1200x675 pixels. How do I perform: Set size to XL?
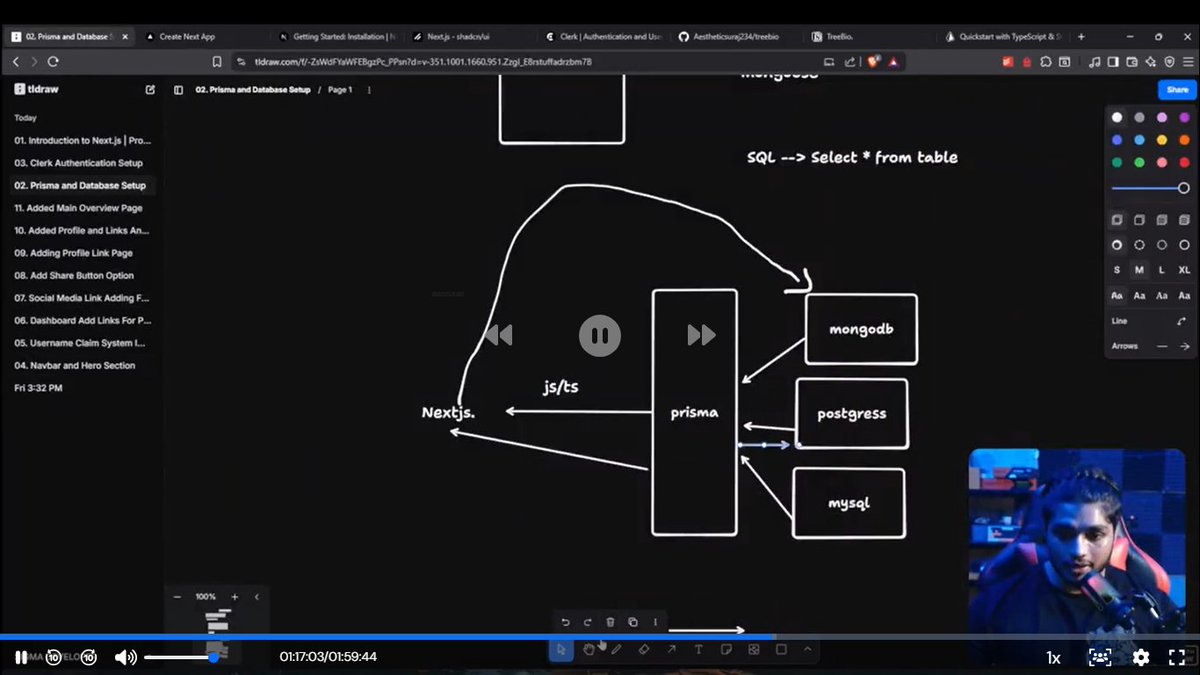click(x=1184, y=270)
